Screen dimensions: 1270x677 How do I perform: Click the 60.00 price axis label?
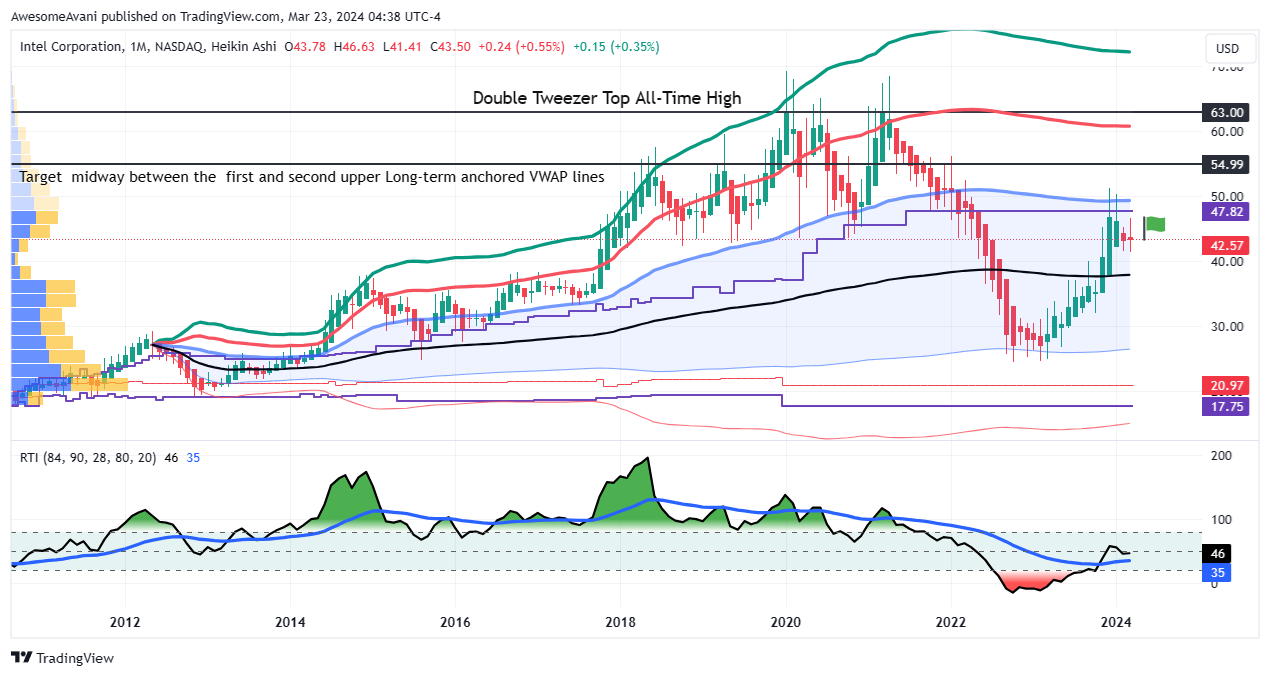point(1226,131)
